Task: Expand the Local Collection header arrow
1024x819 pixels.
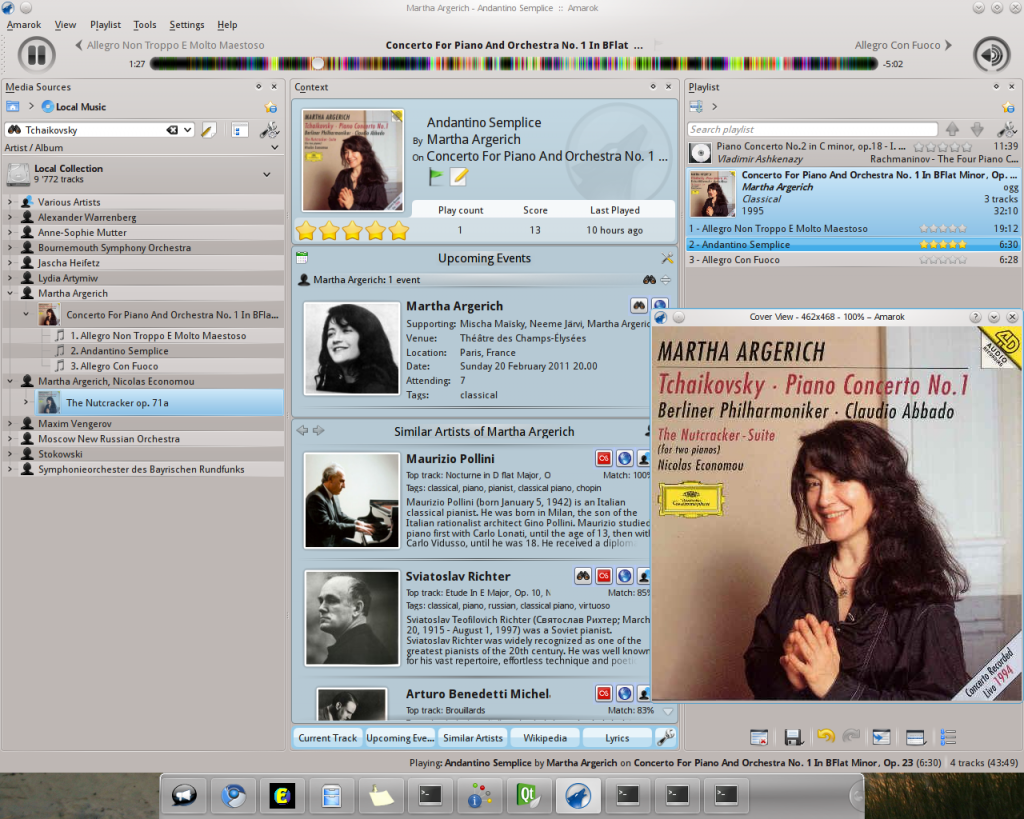Action: pos(266,174)
